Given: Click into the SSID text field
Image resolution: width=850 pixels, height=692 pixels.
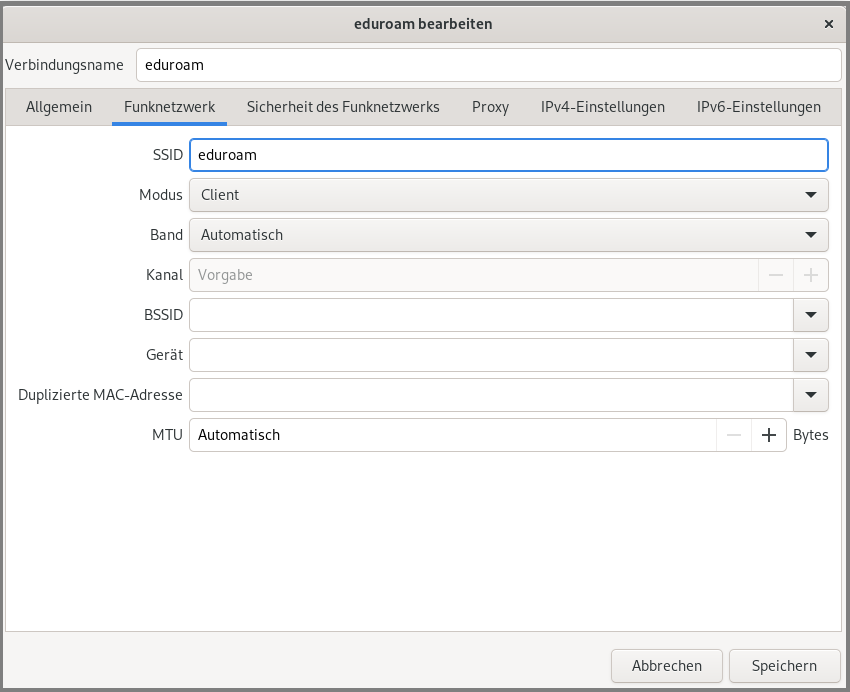Looking at the screenshot, I should (x=508, y=155).
